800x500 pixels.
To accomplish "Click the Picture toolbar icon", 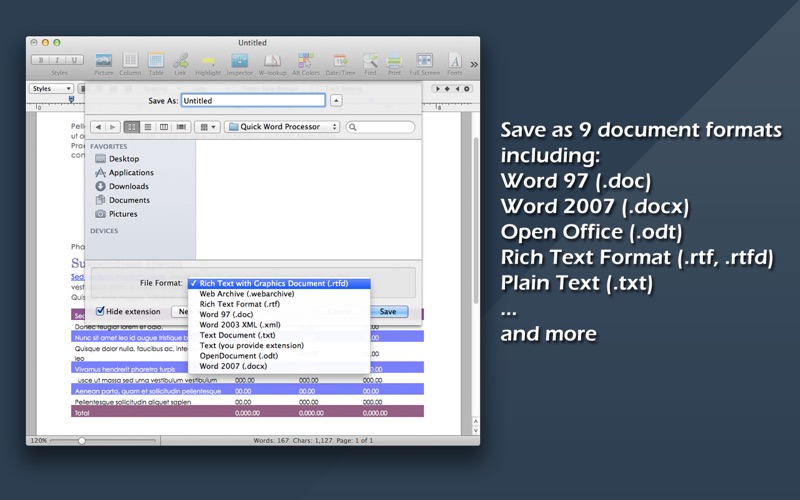I will coord(104,60).
